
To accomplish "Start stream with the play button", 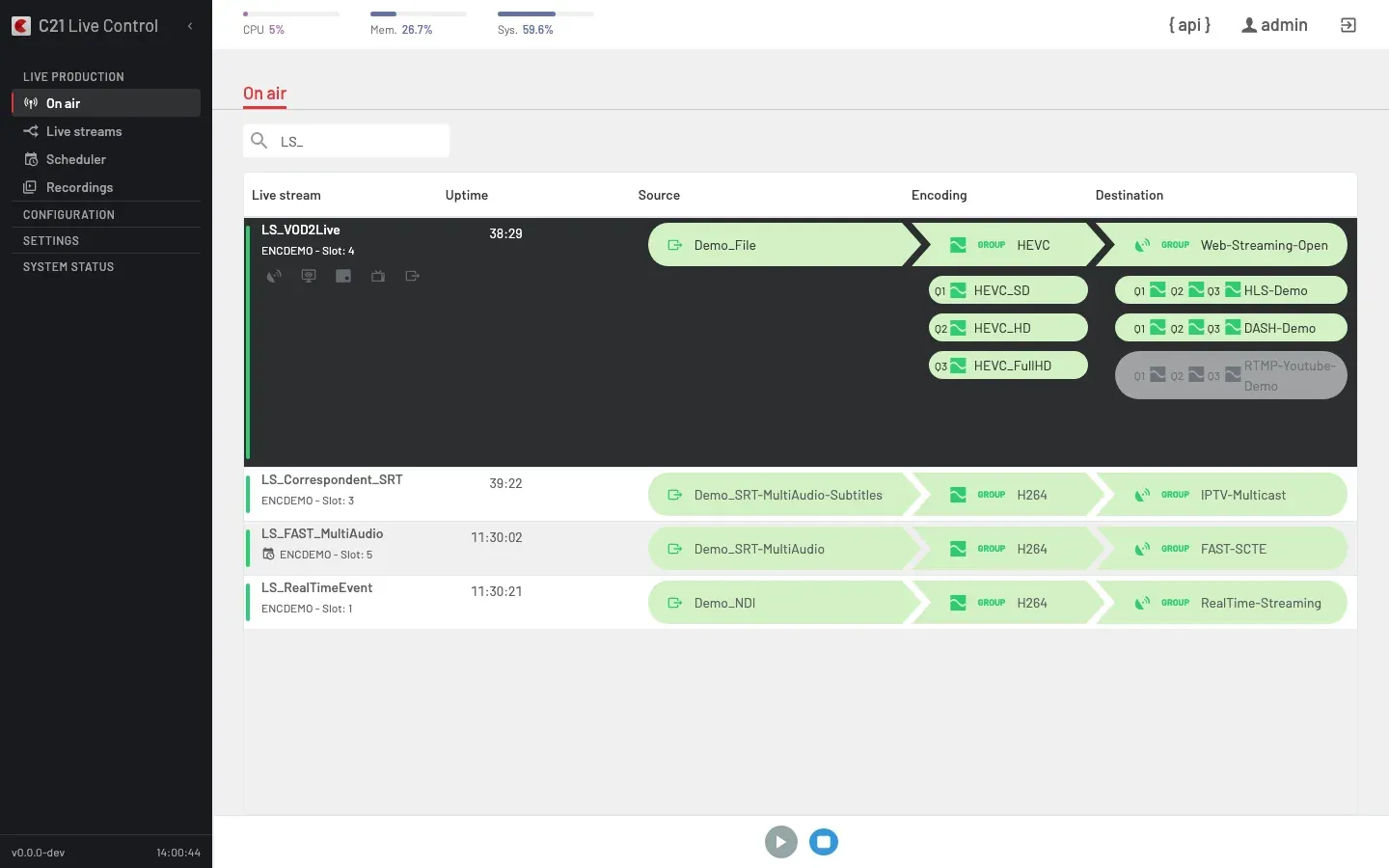I will tap(781, 842).
